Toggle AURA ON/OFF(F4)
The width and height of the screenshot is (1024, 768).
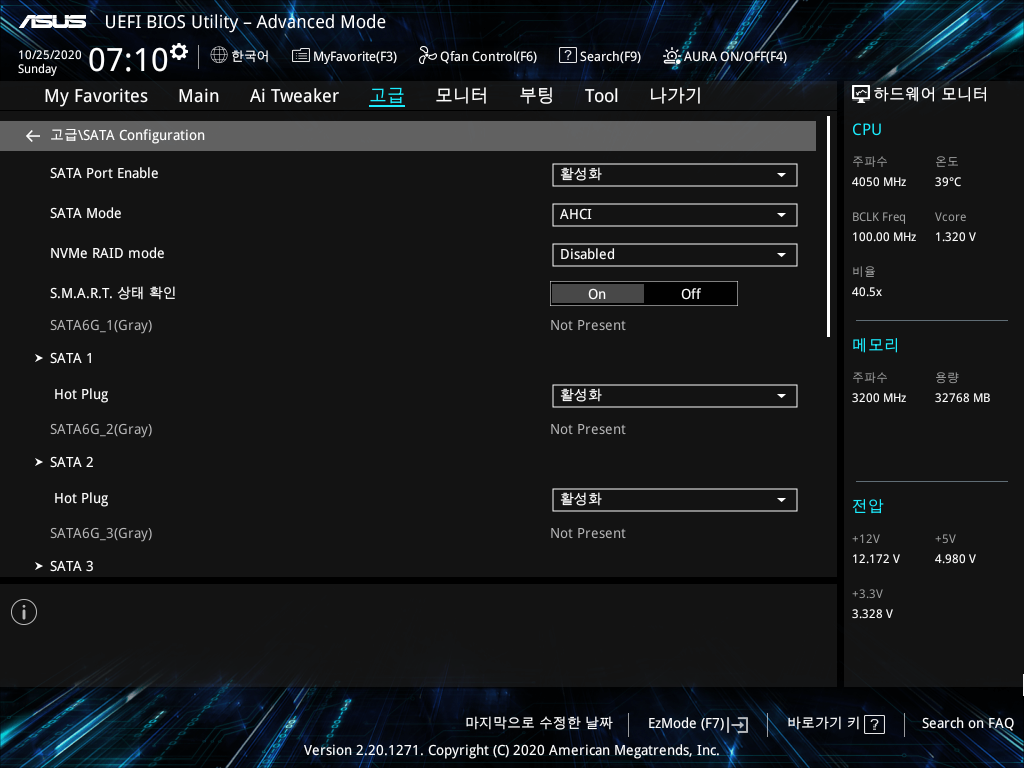point(724,56)
